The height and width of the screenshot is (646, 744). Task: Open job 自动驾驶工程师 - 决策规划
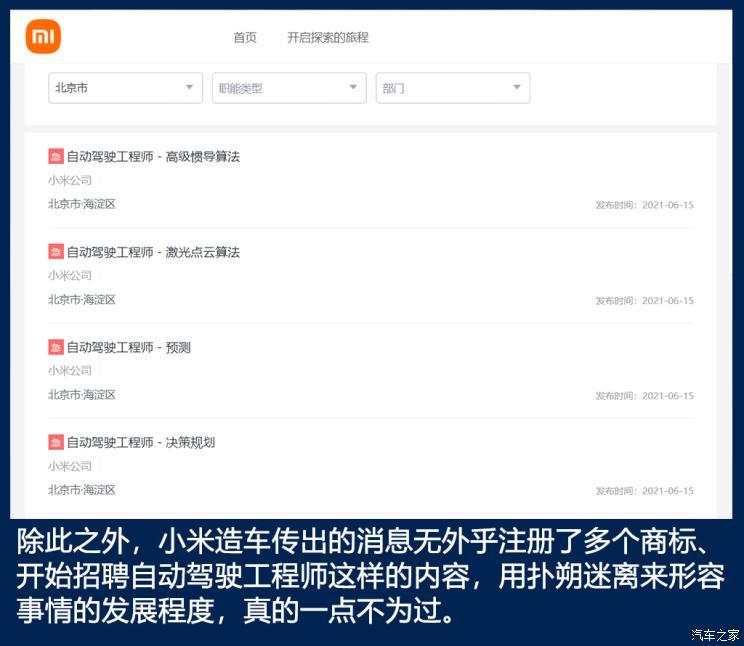point(140,442)
